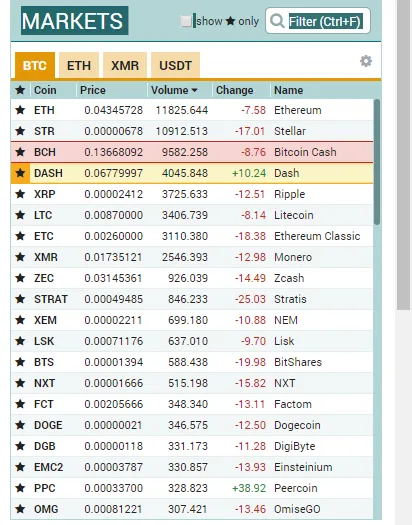Select the Dash market name
This screenshot has width=412, height=525.
[x=286, y=173]
